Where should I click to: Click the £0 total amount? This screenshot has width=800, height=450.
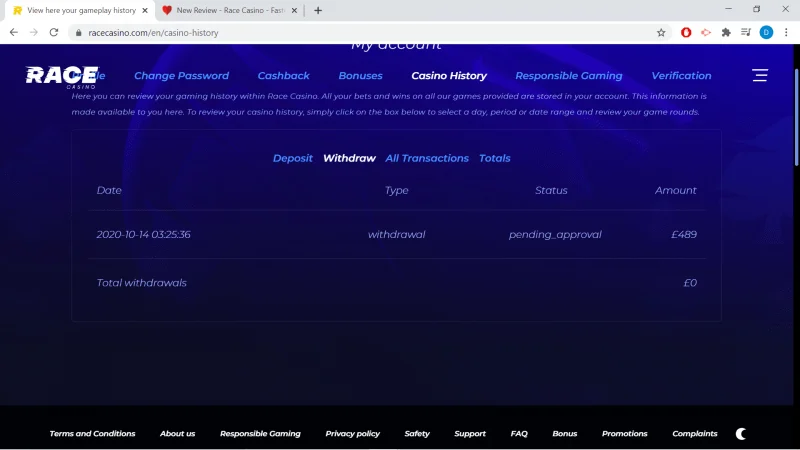tap(690, 283)
